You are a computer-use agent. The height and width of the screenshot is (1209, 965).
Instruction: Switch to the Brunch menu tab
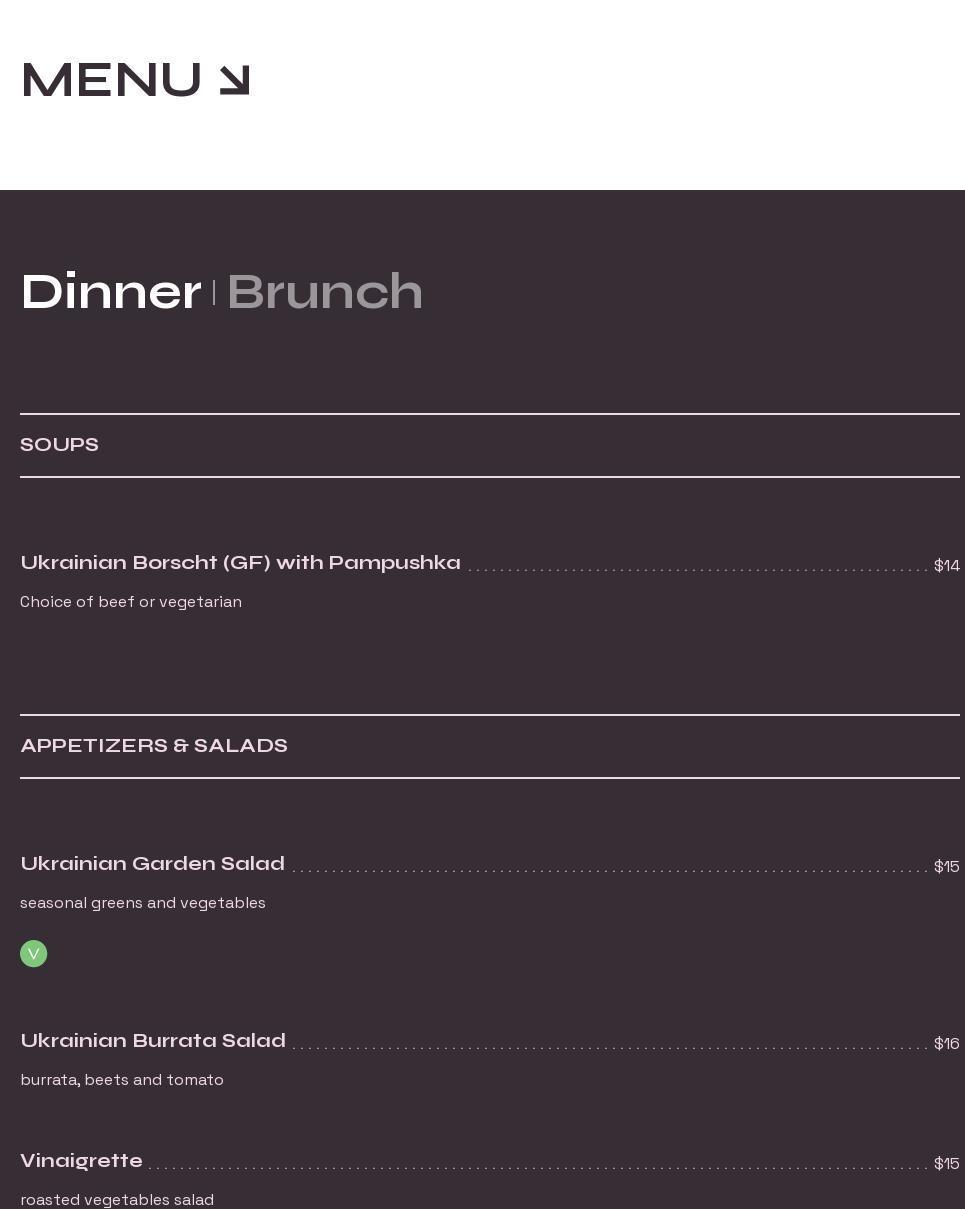324,292
